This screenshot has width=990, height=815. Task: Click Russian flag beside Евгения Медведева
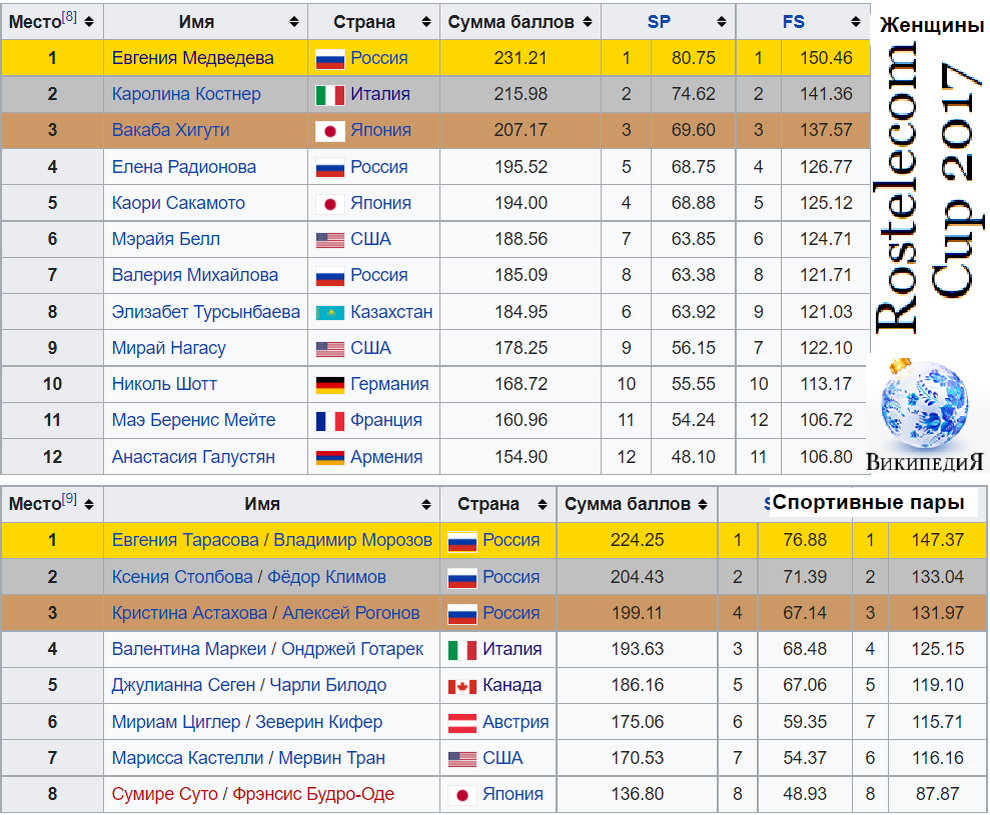pyautogui.click(x=330, y=59)
